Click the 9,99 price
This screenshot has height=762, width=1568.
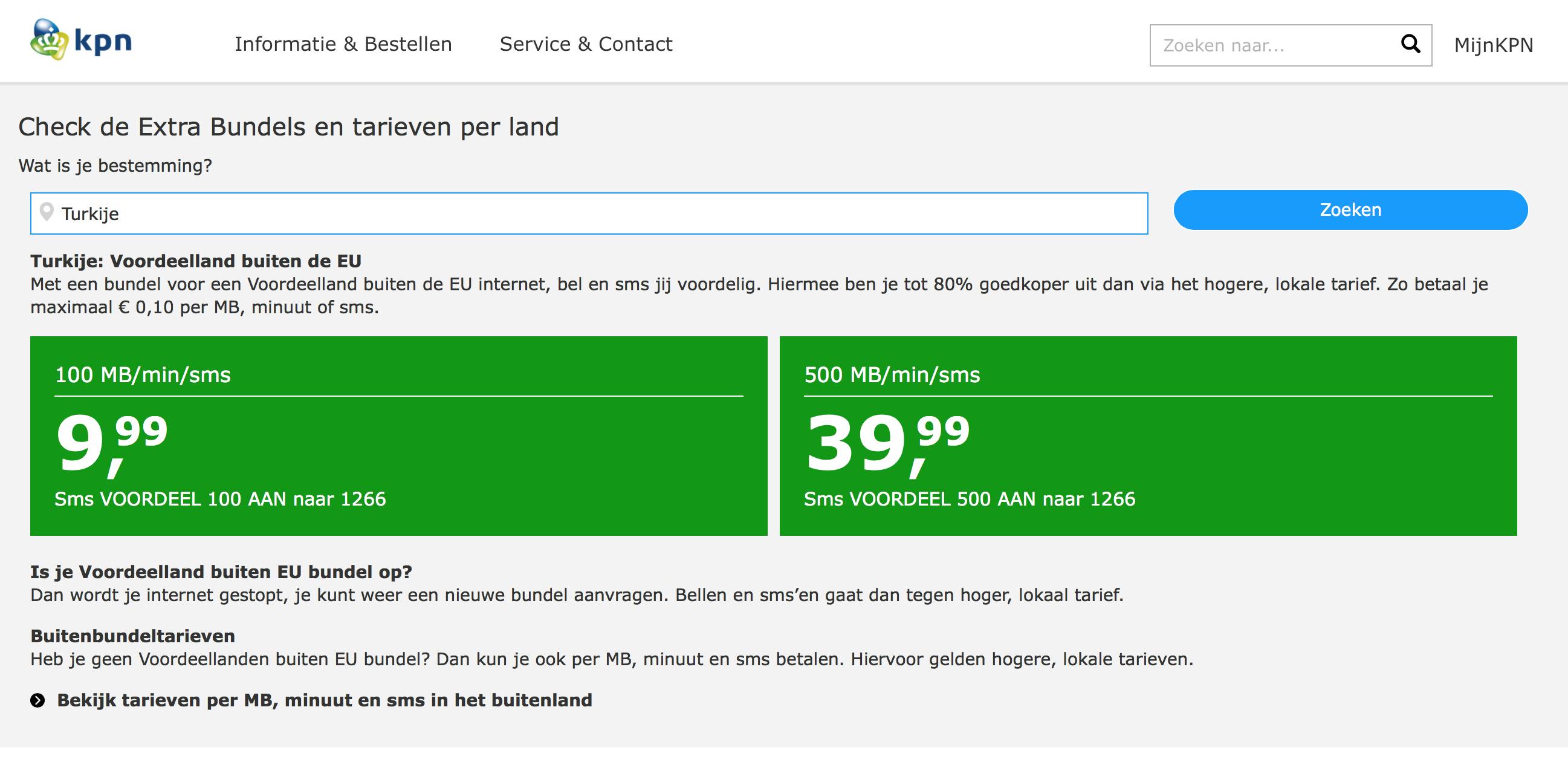point(111,443)
